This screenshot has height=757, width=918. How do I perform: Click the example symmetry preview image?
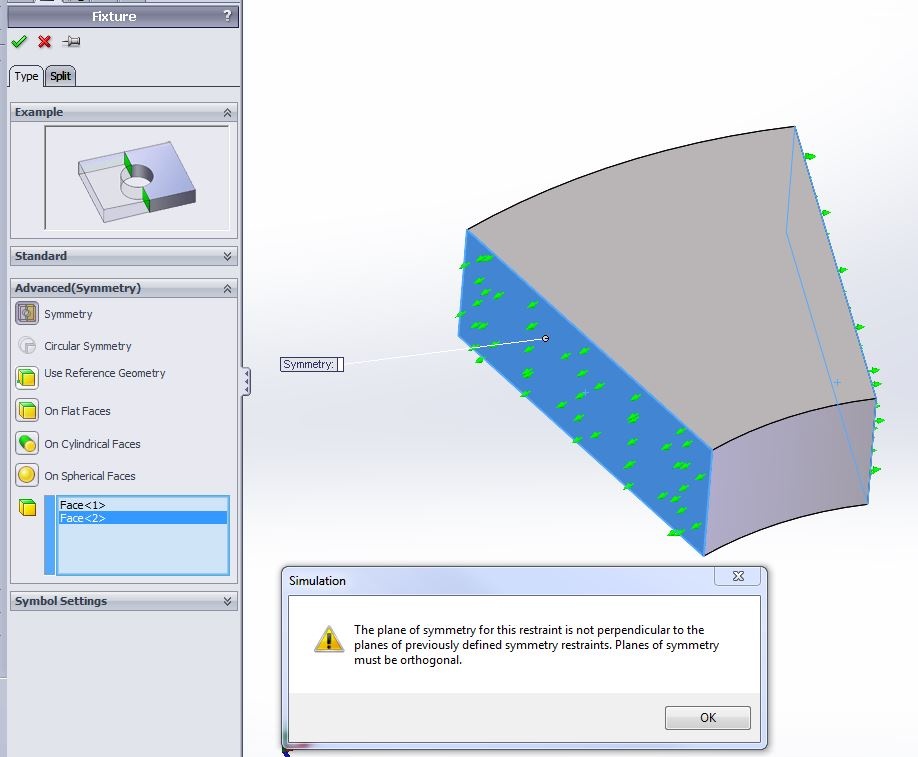(137, 178)
